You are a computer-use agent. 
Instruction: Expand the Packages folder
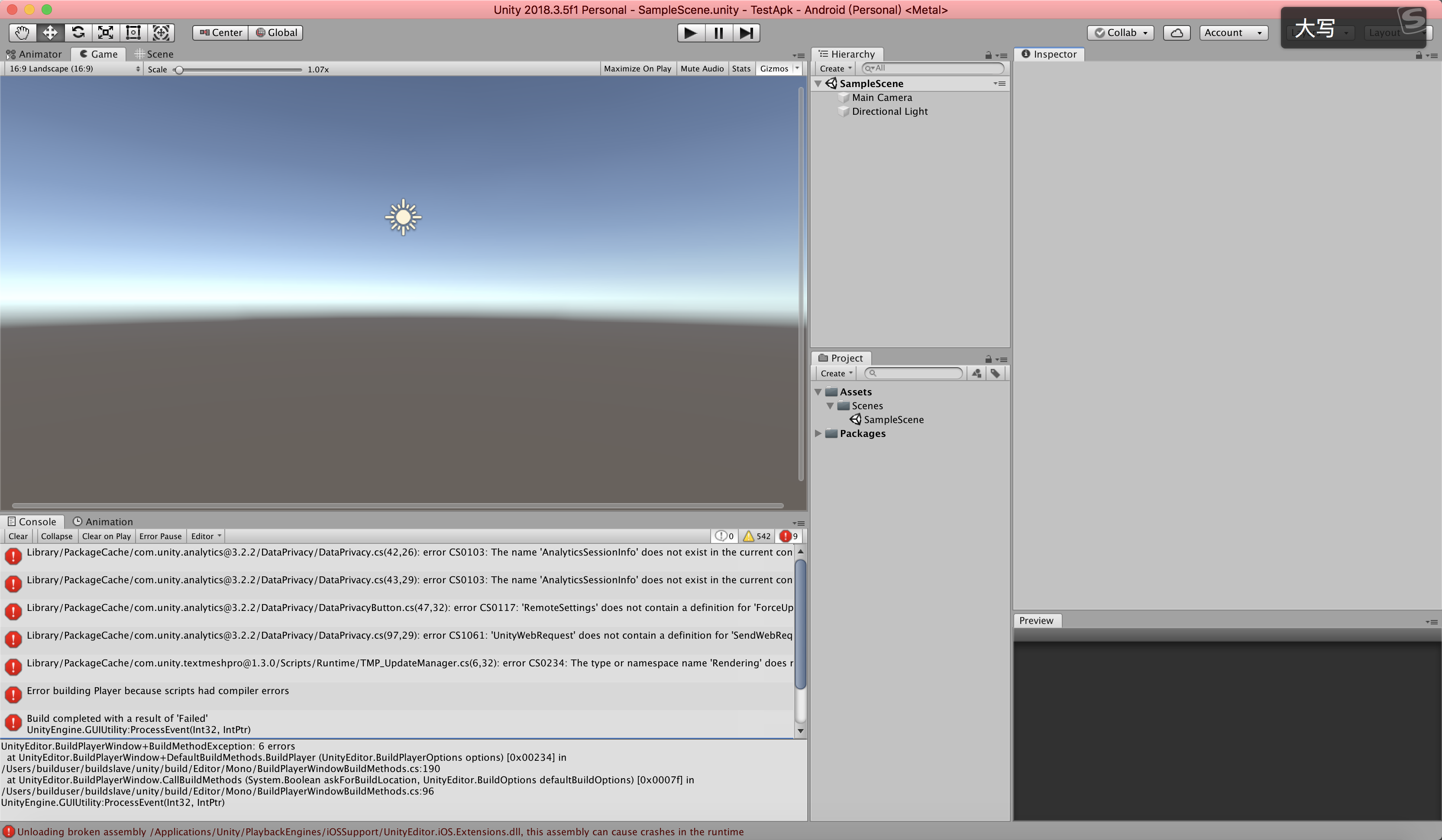coord(818,433)
